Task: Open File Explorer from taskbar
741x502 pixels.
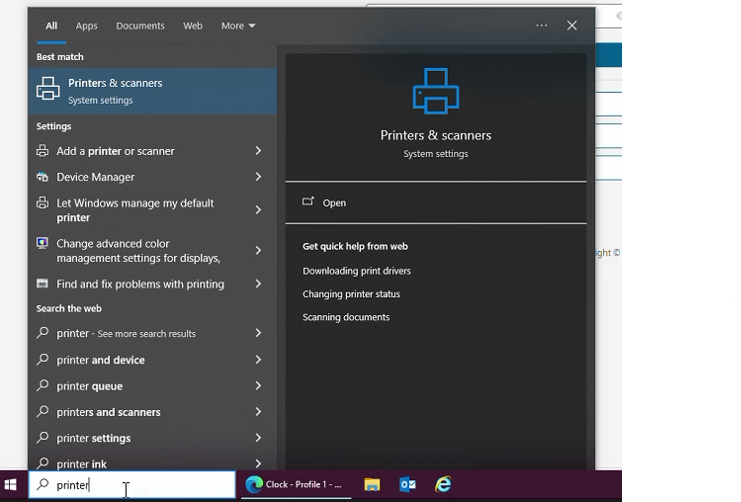Action: [x=372, y=485]
